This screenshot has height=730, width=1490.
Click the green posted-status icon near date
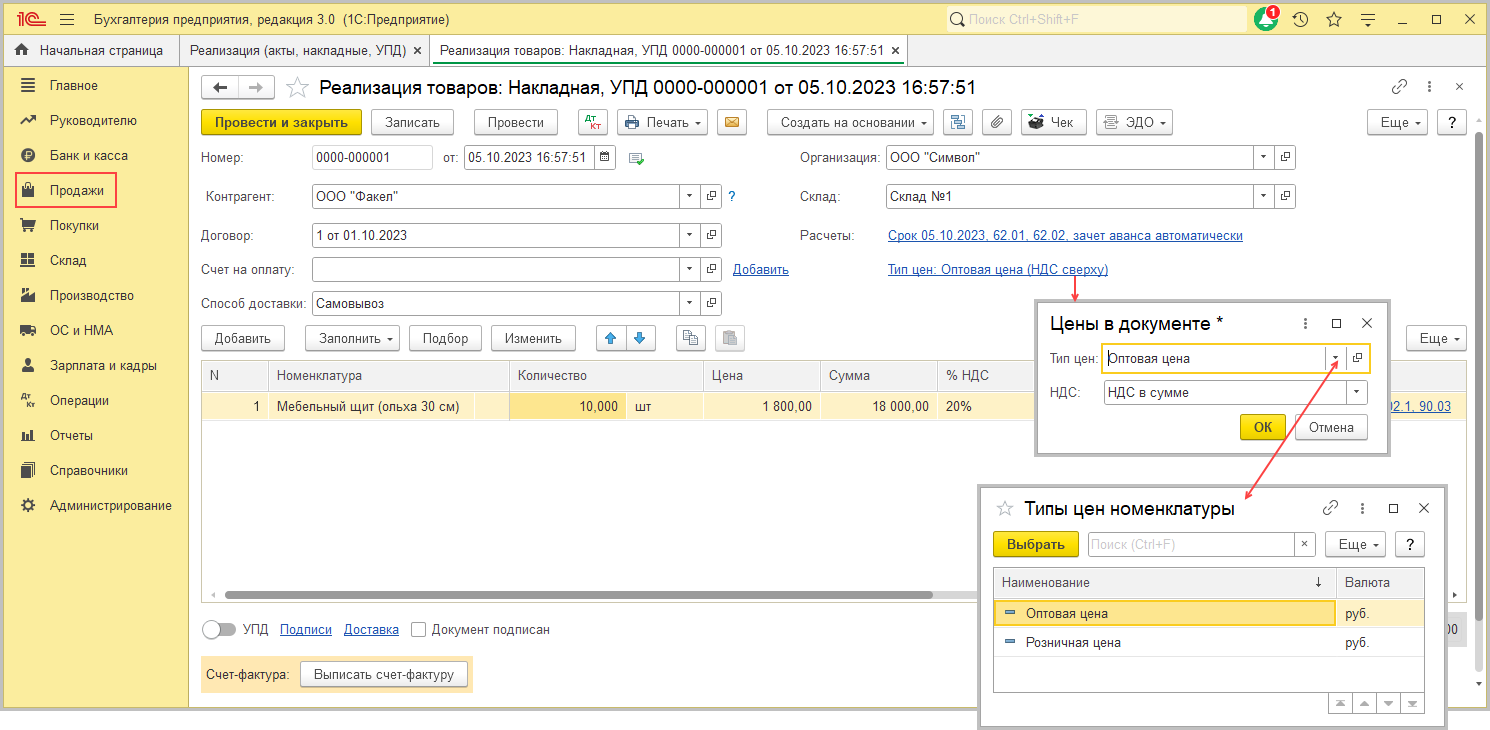636,158
